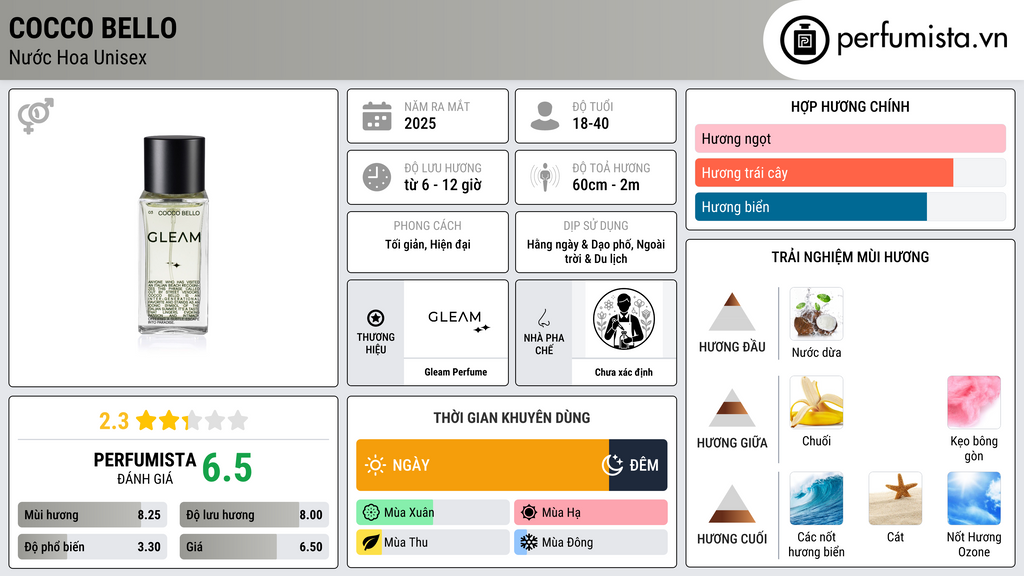Click the snowflake icon for Mùa Đông

click(529, 542)
